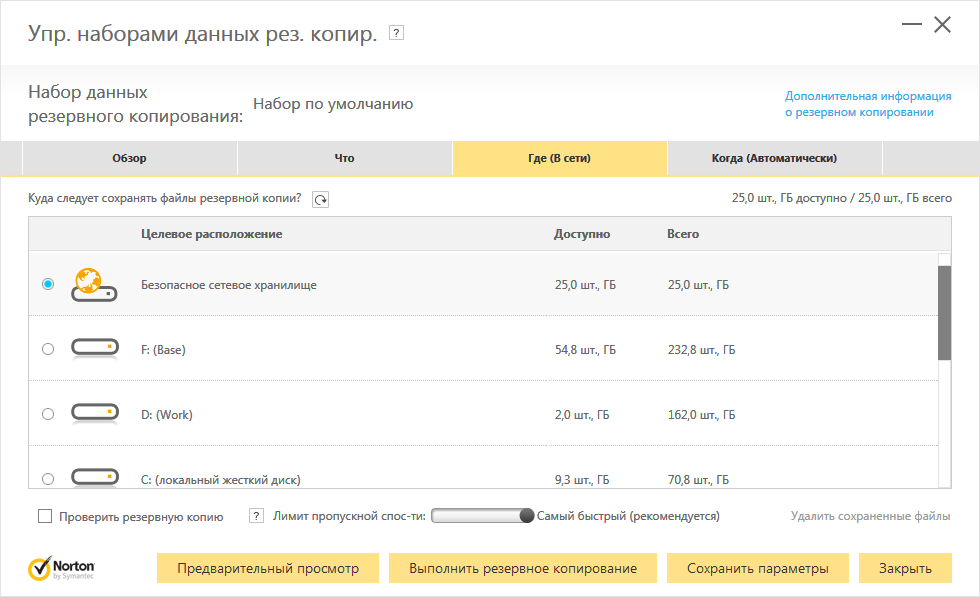Click the Сохранить параметры button

coord(757,568)
